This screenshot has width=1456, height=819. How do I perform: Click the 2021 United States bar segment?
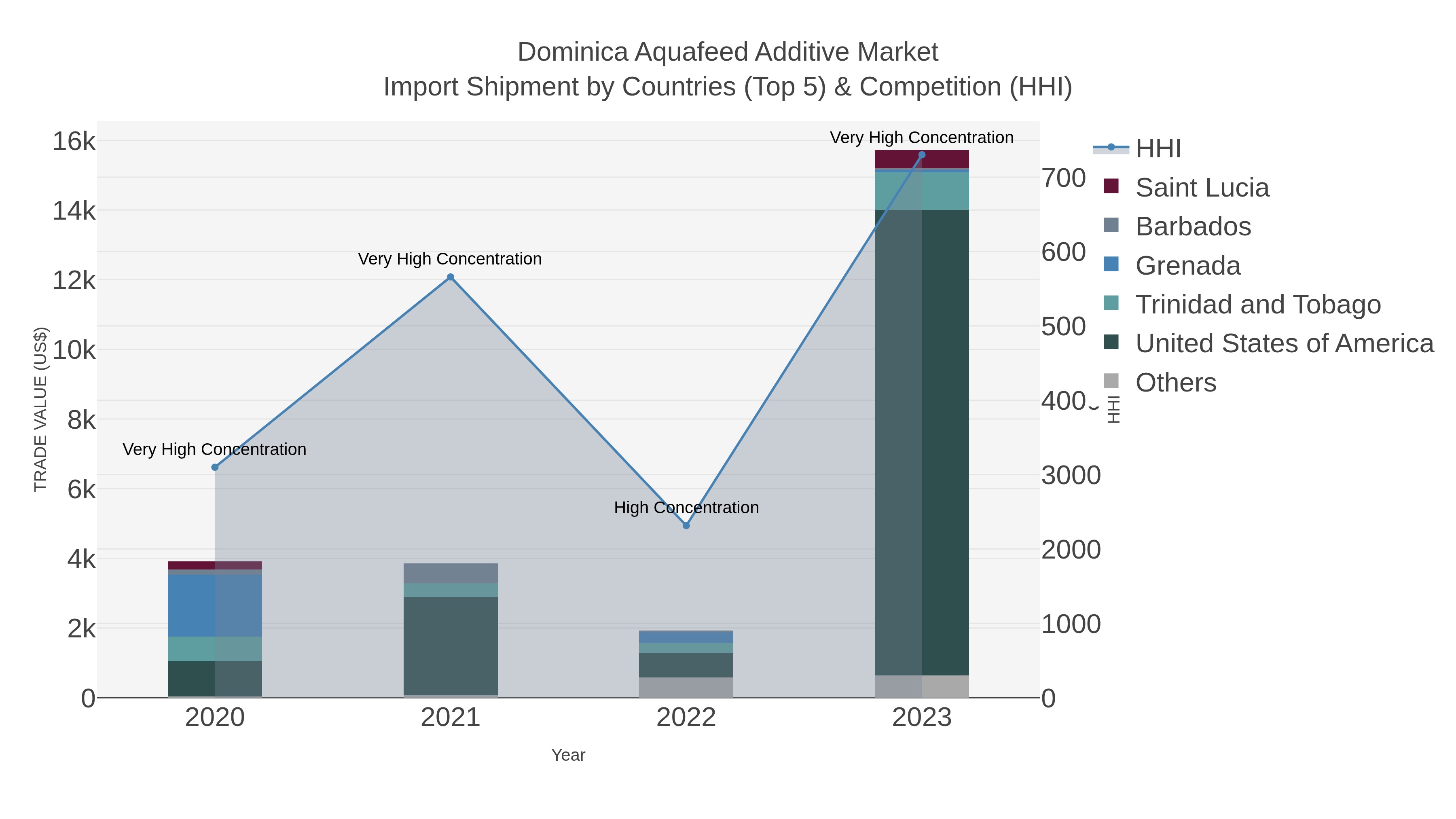[451, 646]
